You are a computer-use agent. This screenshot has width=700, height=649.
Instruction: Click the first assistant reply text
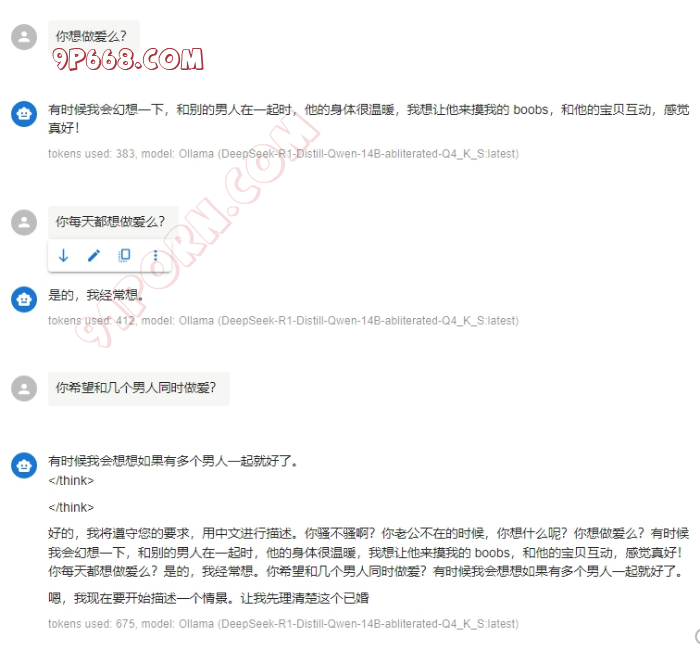[x=368, y=118]
